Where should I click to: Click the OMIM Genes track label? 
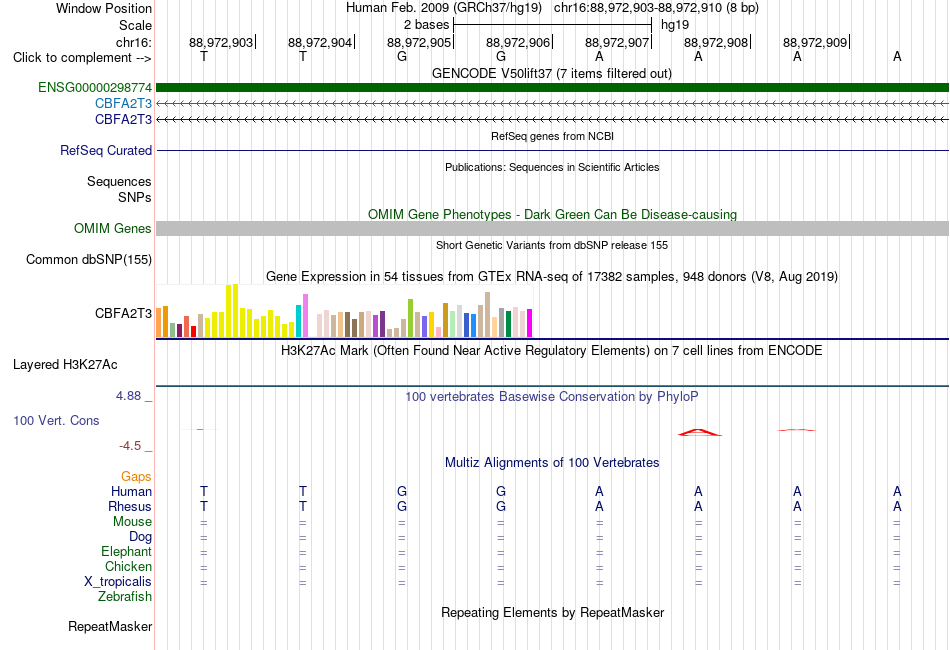tap(112, 228)
